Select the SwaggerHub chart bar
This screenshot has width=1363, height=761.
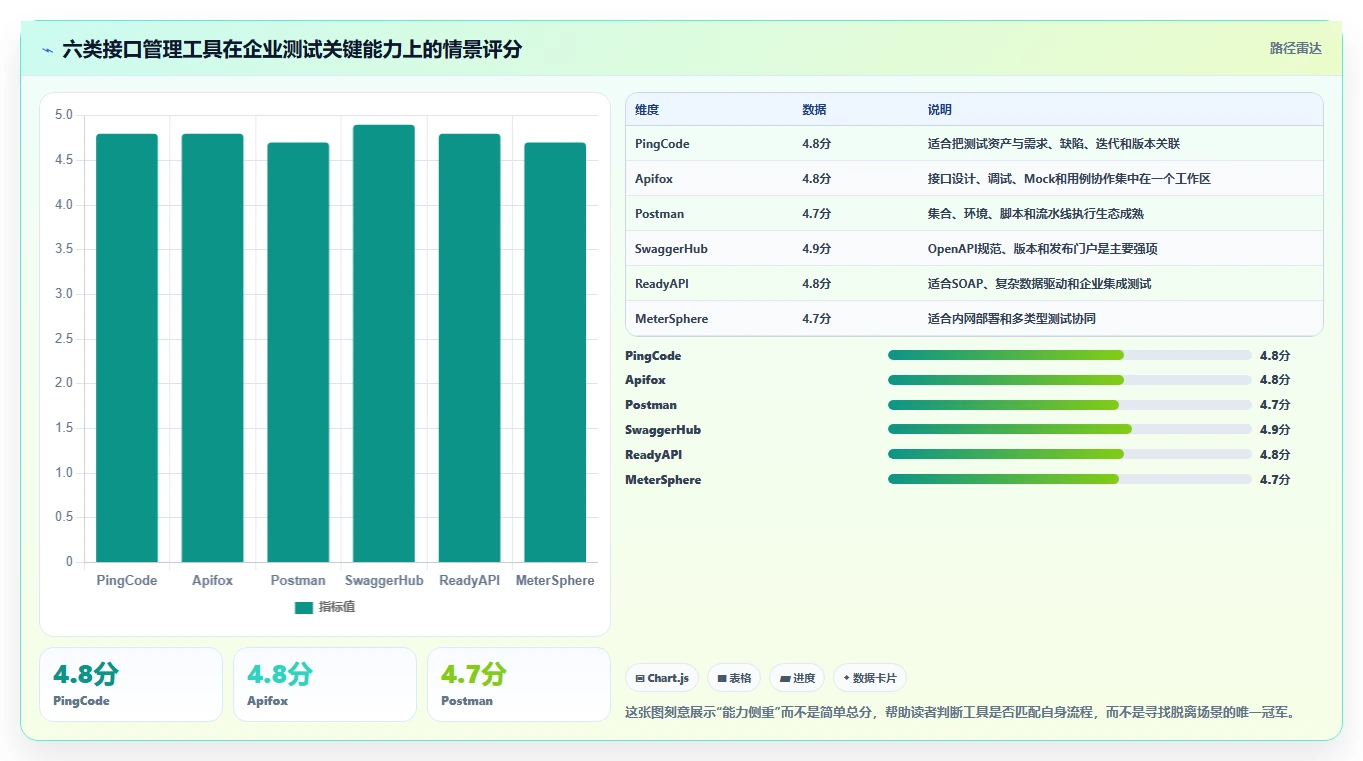click(x=384, y=343)
